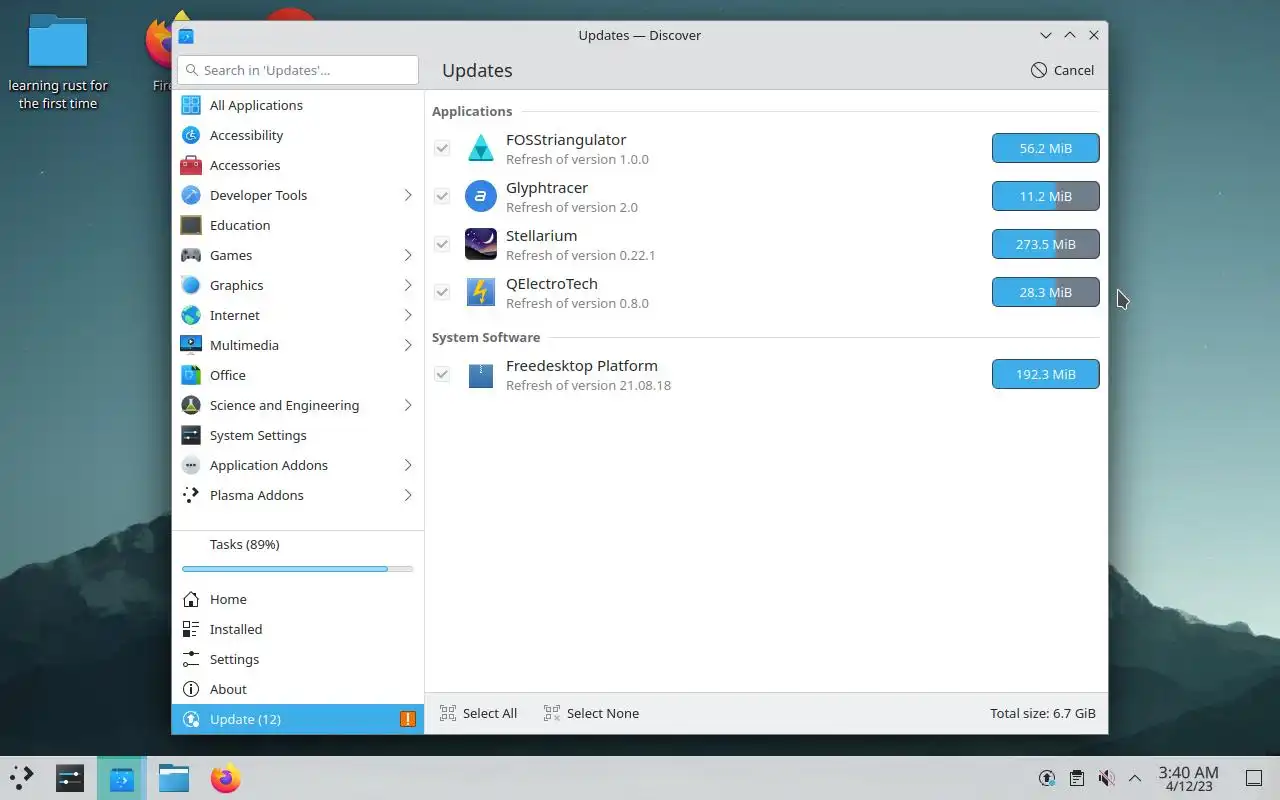The image size is (1280, 800).
Task: Click the Tasks (89%) entry
Action: pos(298,545)
